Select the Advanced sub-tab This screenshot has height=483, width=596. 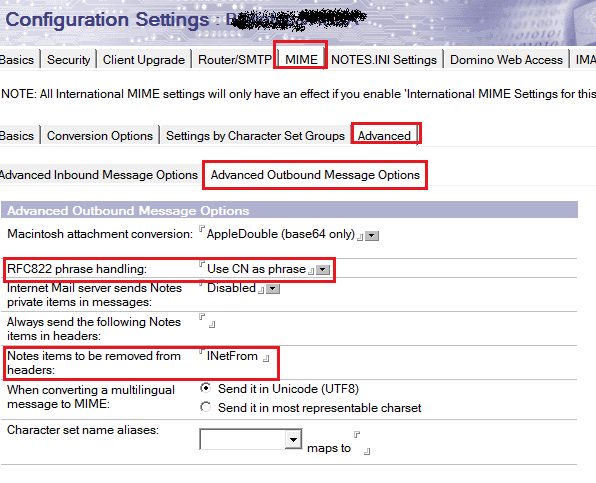click(x=384, y=136)
